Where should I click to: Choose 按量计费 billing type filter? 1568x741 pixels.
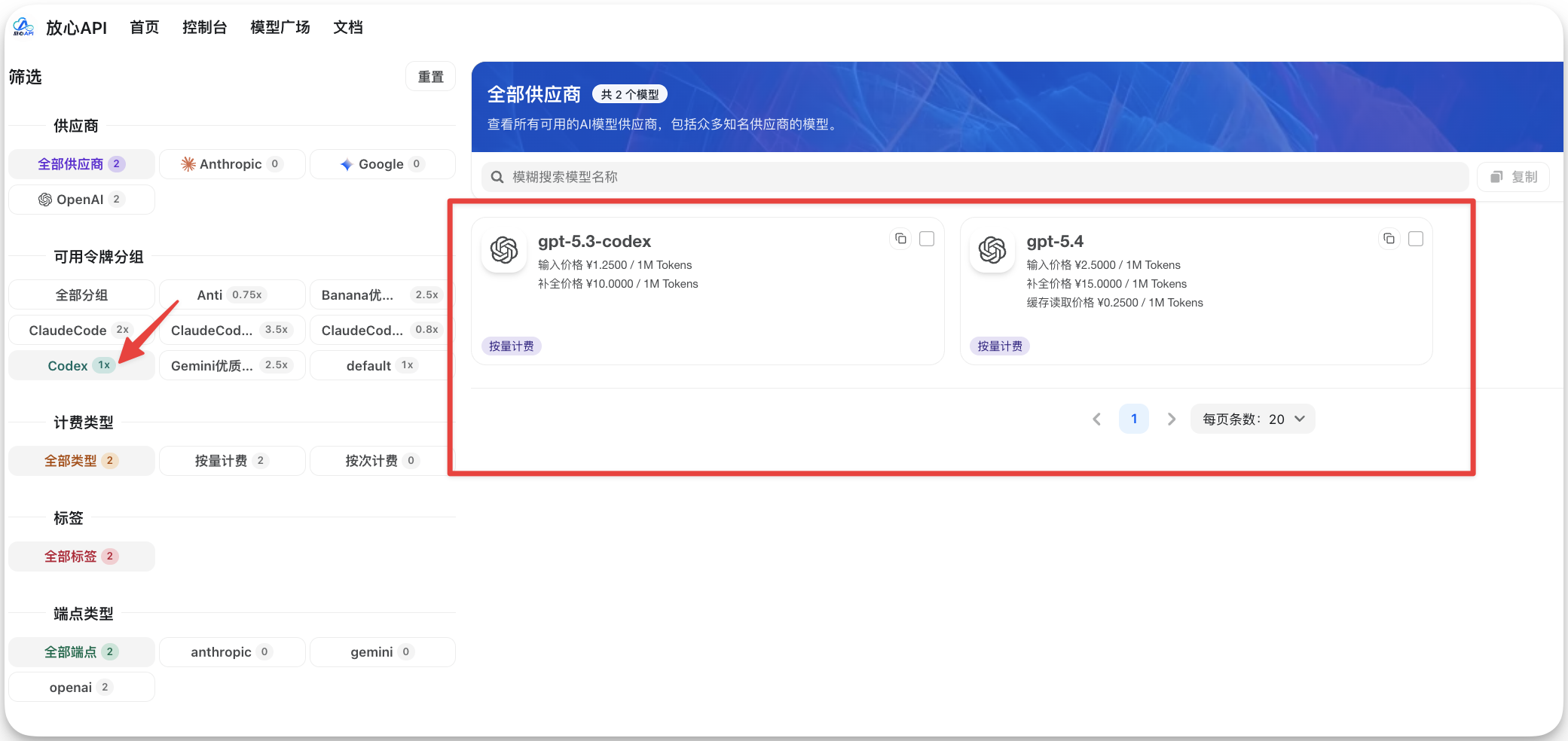[232, 461]
